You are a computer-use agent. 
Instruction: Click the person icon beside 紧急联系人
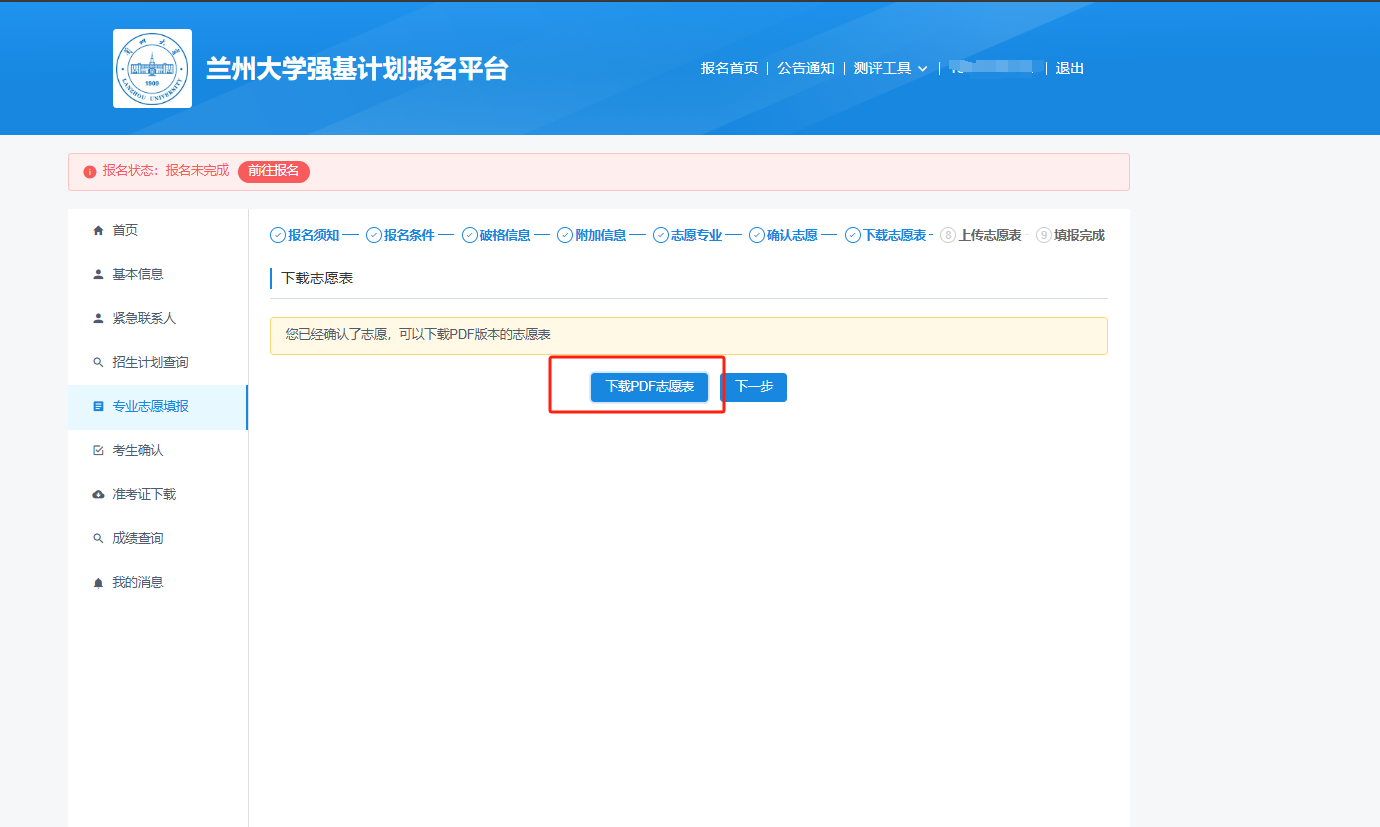click(98, 319)
